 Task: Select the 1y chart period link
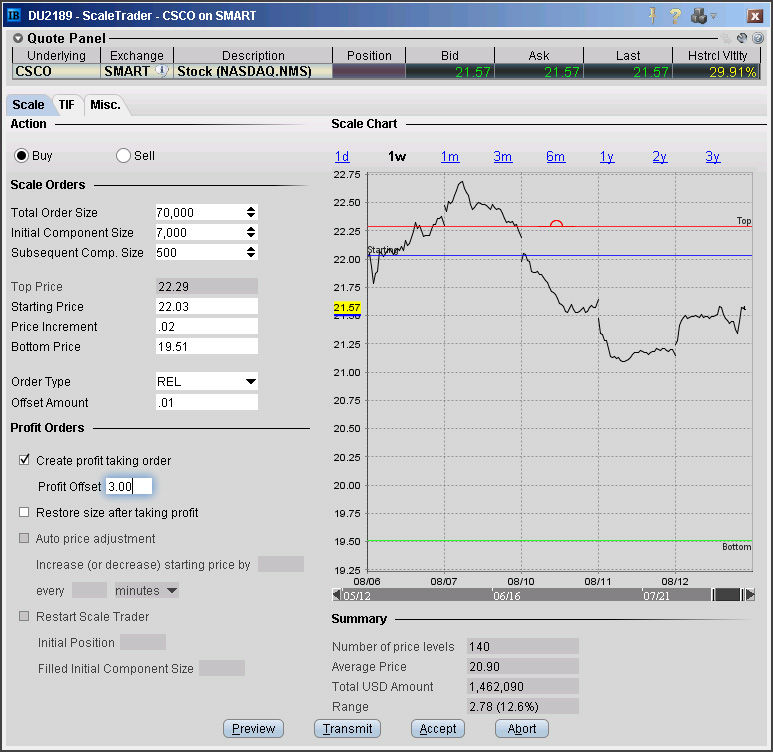tap(607, 157)
